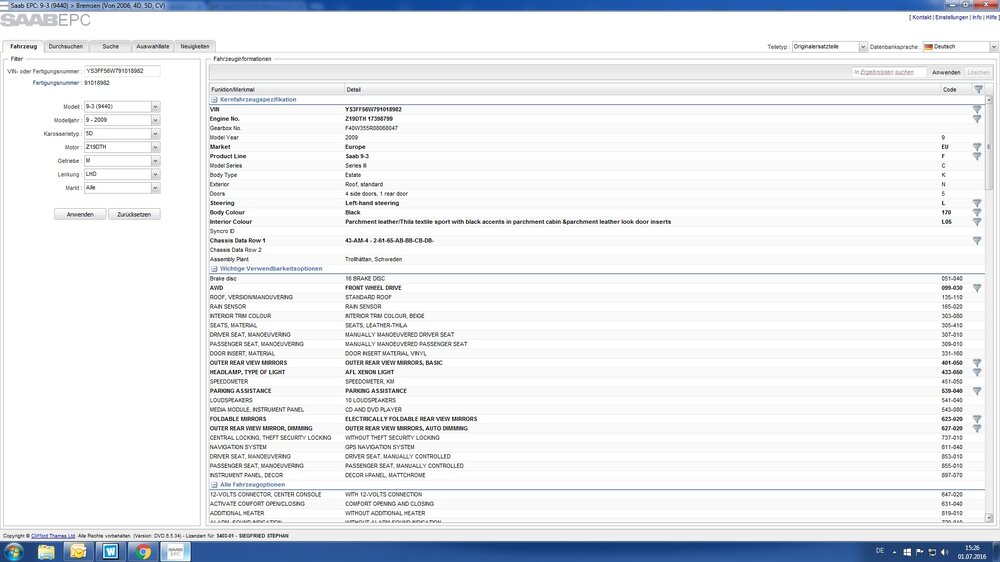Image resolution: width=1000 pixels, height=562 pixels.
Task: Open the Markt dropdown
Action: pyautogui.click(x=155, y=188)
